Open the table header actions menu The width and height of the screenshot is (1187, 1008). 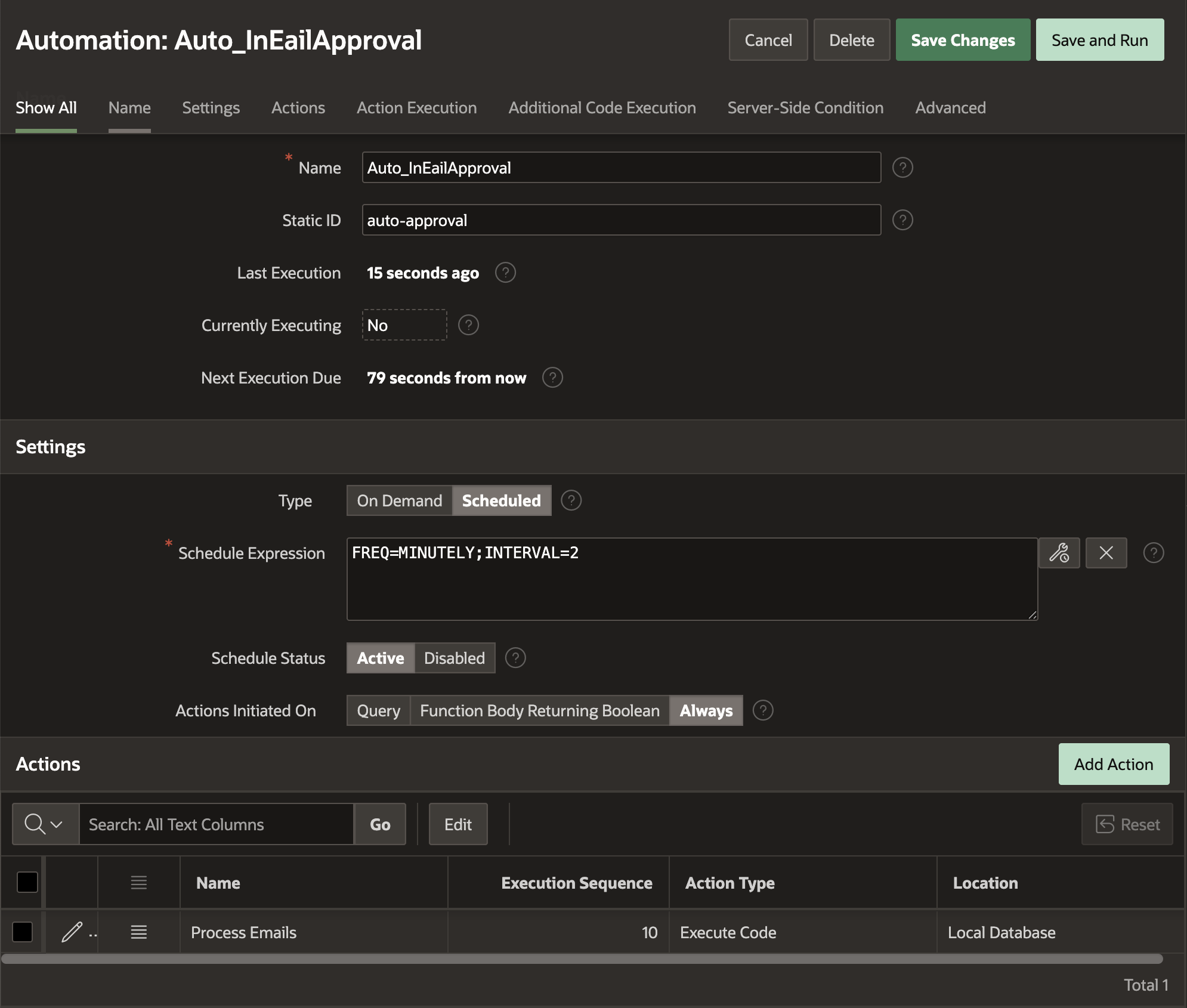tap(138, 882)
